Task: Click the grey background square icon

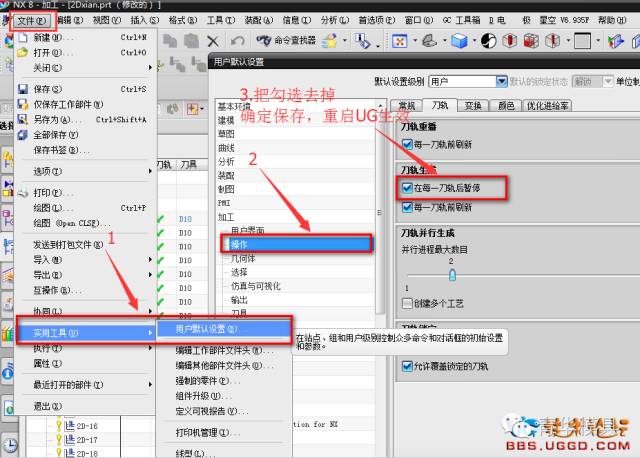Action: (x=582, y=41)
